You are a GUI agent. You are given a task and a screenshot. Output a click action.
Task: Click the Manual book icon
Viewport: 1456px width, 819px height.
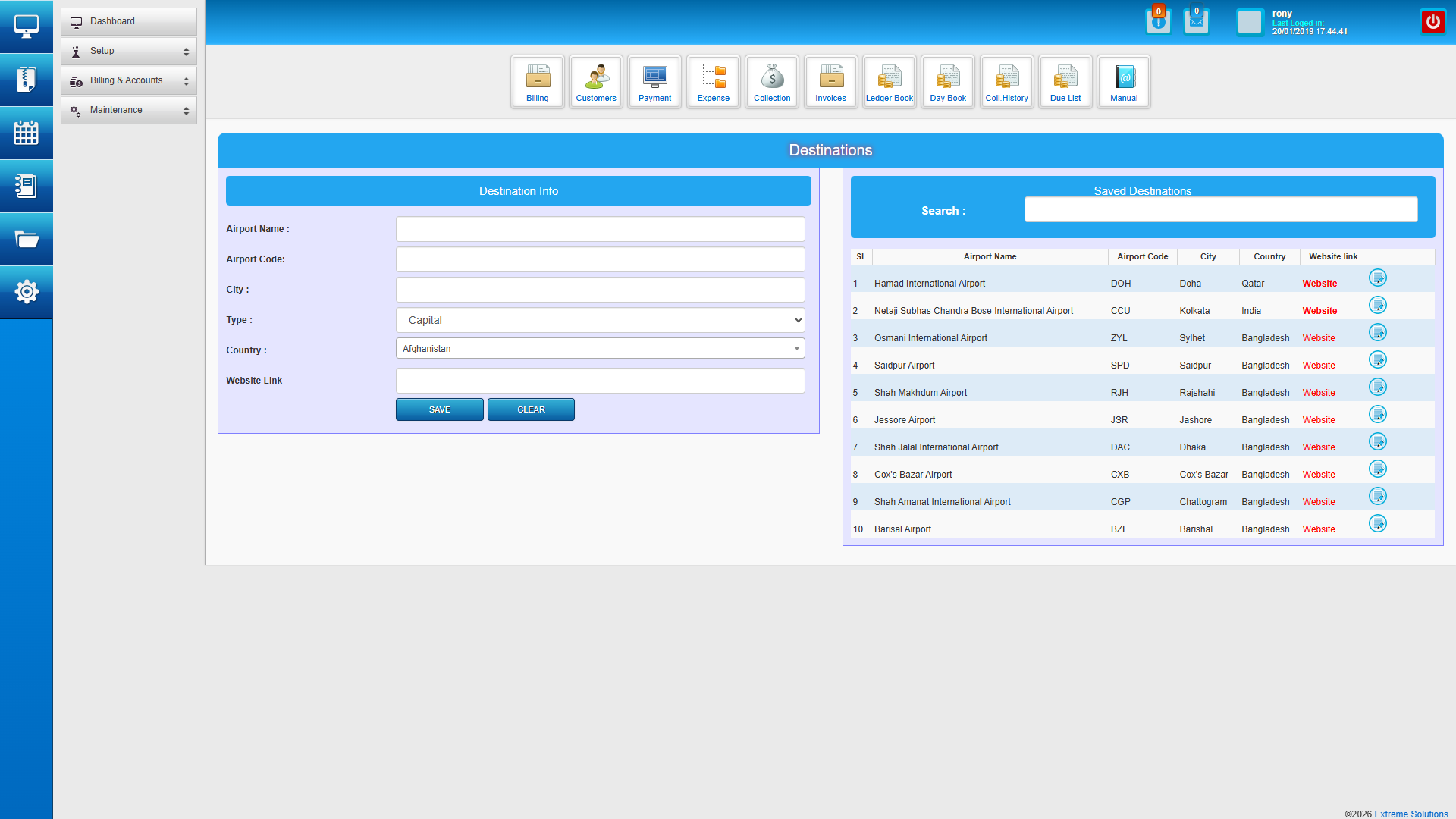click(x=1124, y=81)
